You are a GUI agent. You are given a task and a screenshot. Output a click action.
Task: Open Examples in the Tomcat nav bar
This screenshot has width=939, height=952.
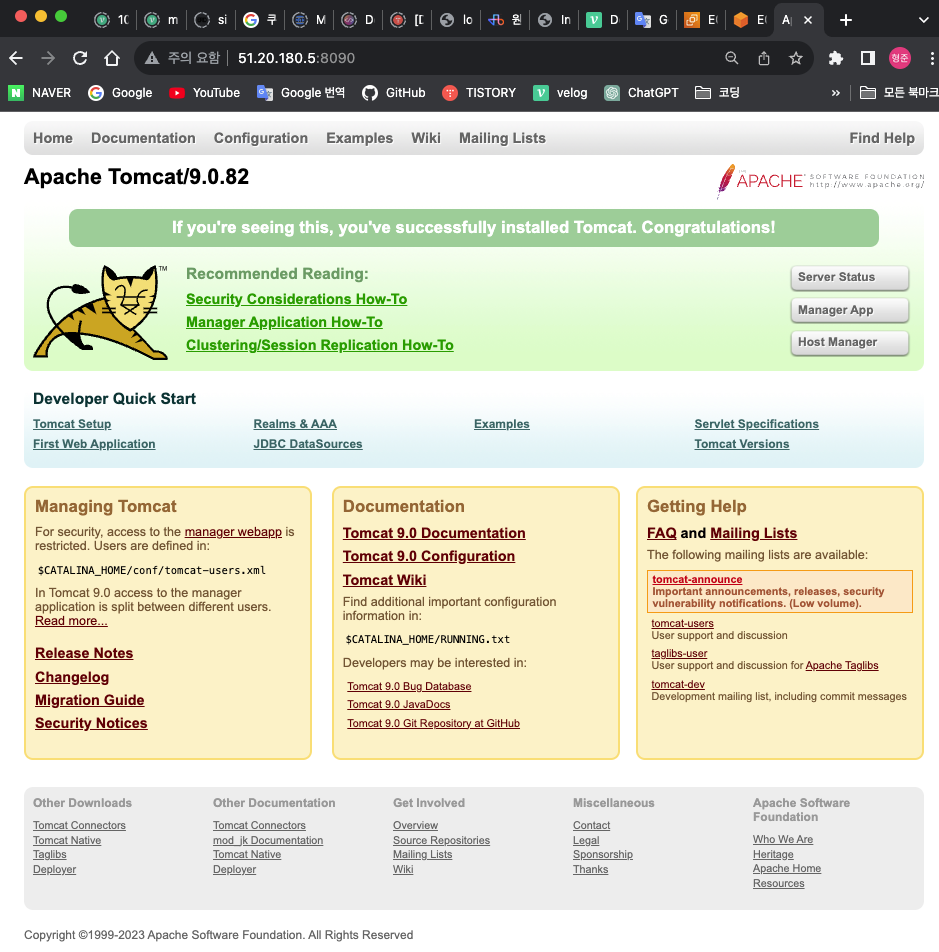[x=359, y=138]
